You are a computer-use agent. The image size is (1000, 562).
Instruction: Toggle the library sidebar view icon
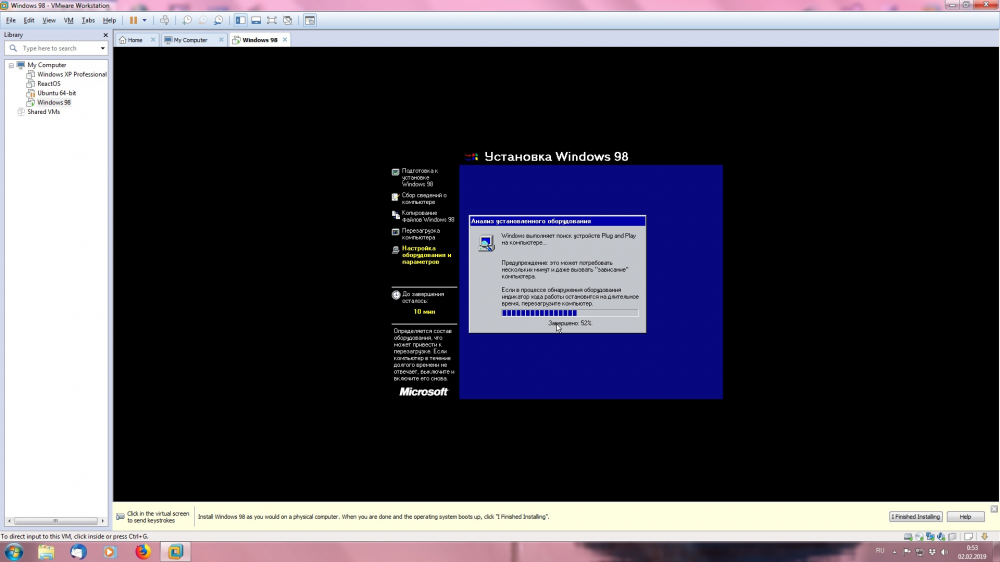coord(240,20)
